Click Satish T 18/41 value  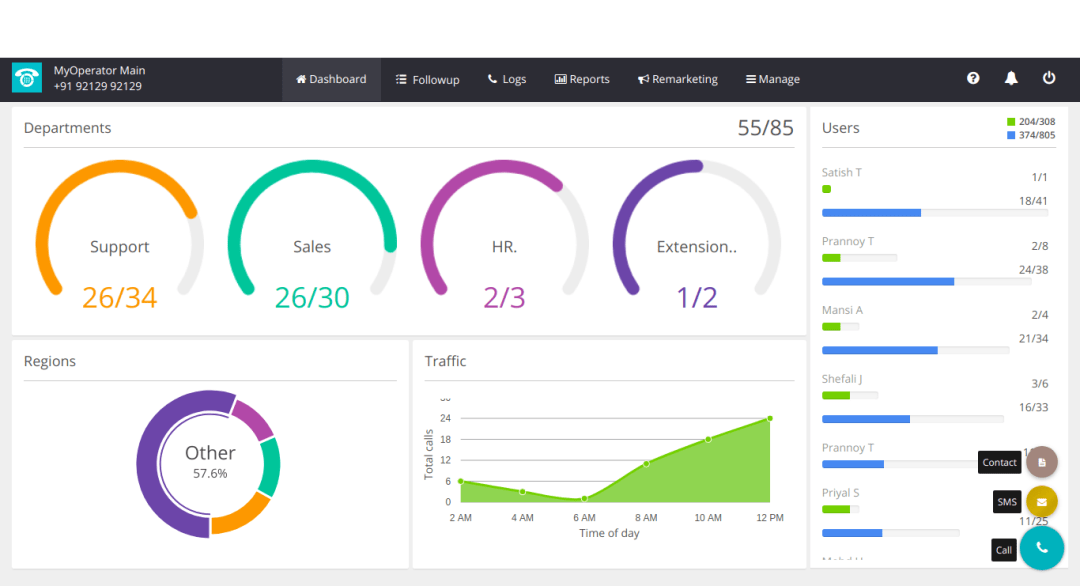click(x=1033, y=201)
